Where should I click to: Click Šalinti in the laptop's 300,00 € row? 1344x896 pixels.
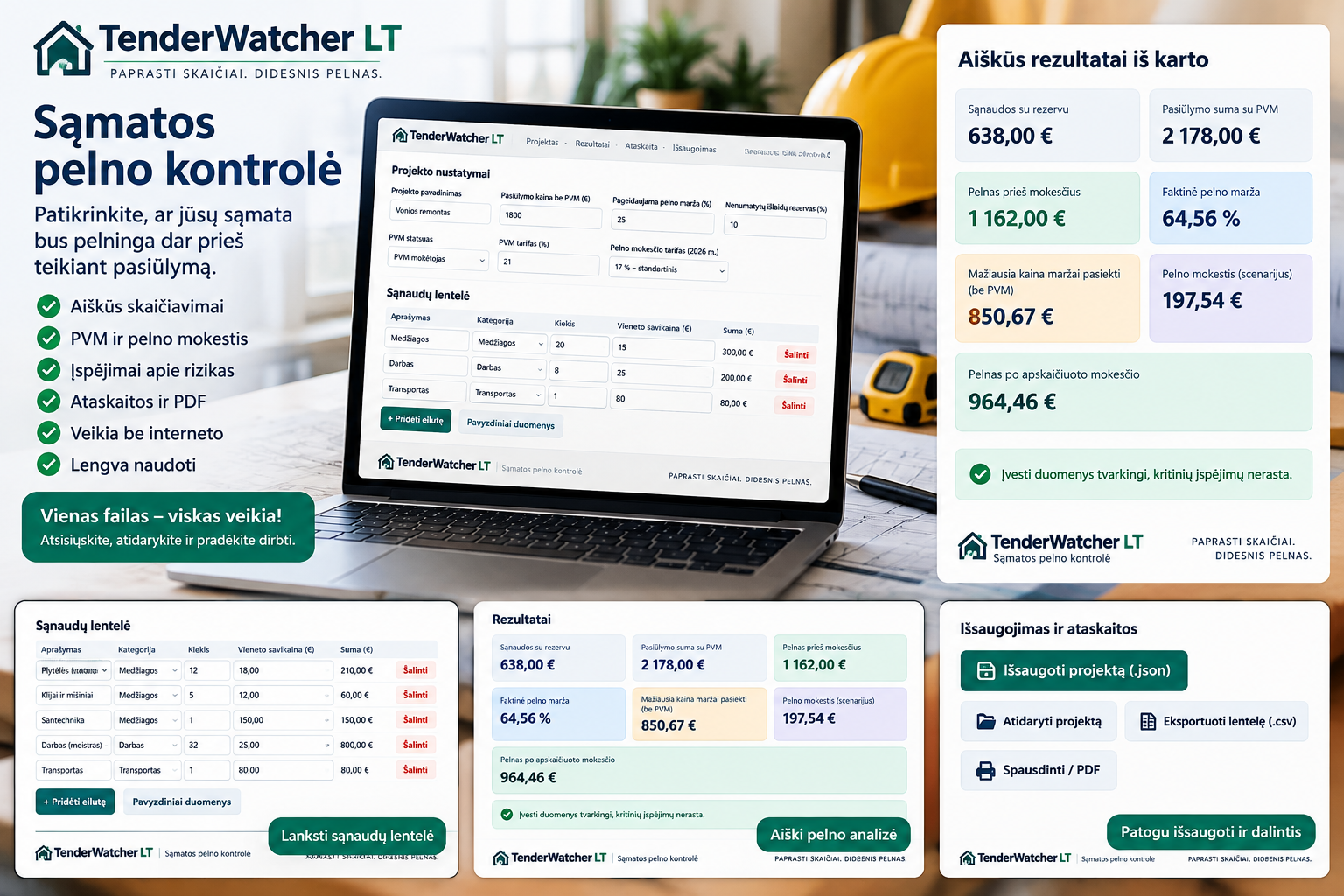796,354
